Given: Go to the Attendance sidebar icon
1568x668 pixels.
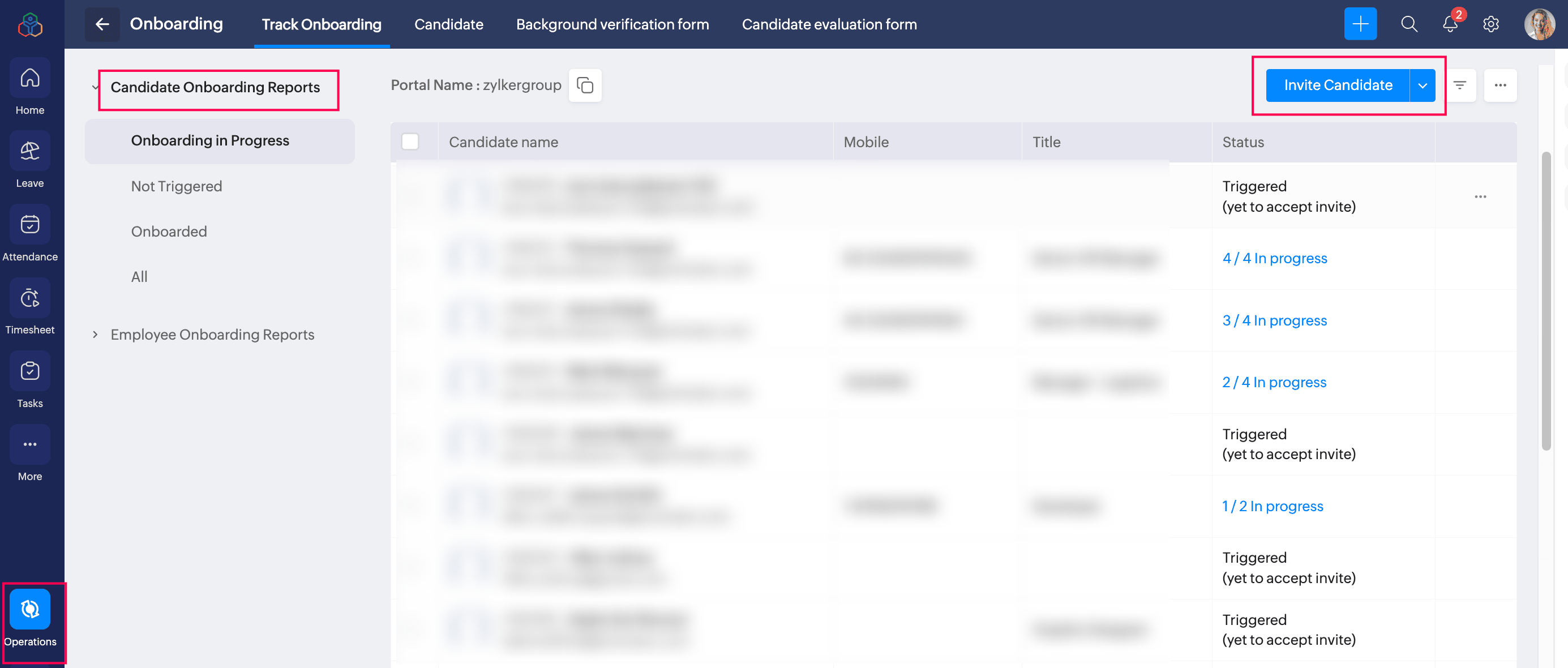Looking at the screenshot, I should [x=30, y=225].
